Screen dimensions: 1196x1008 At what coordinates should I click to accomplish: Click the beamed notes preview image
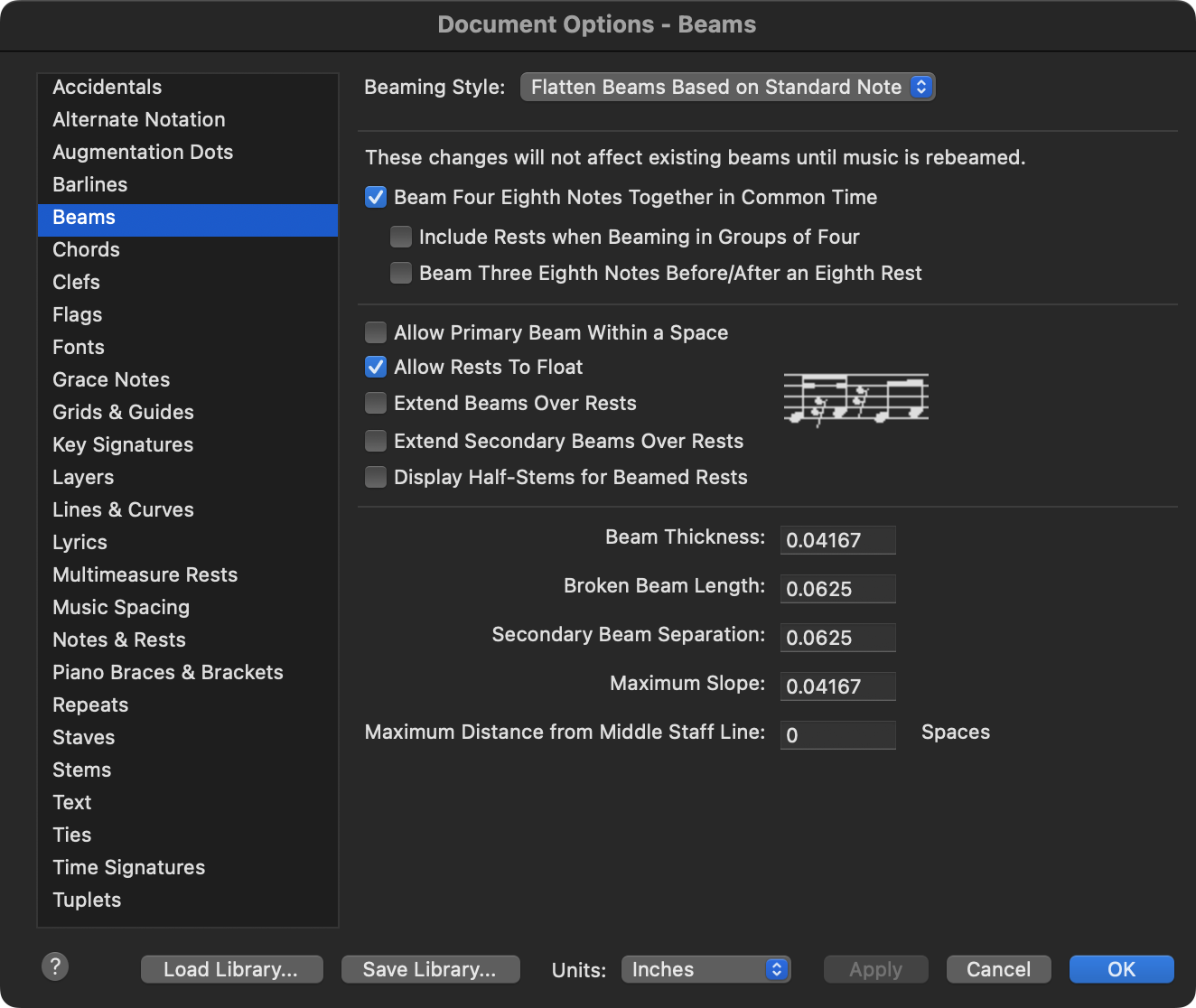tap(855, 399)
